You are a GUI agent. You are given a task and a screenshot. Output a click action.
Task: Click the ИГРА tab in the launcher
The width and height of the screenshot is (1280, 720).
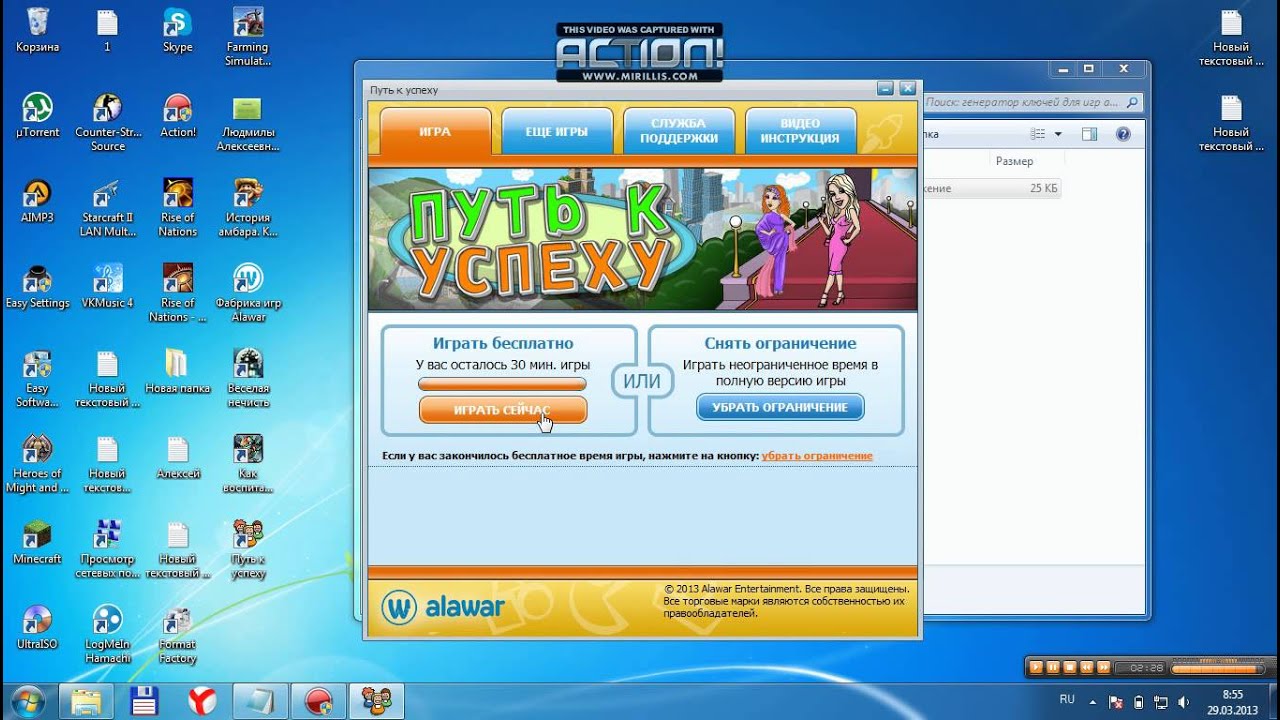(x=435, y=131)
